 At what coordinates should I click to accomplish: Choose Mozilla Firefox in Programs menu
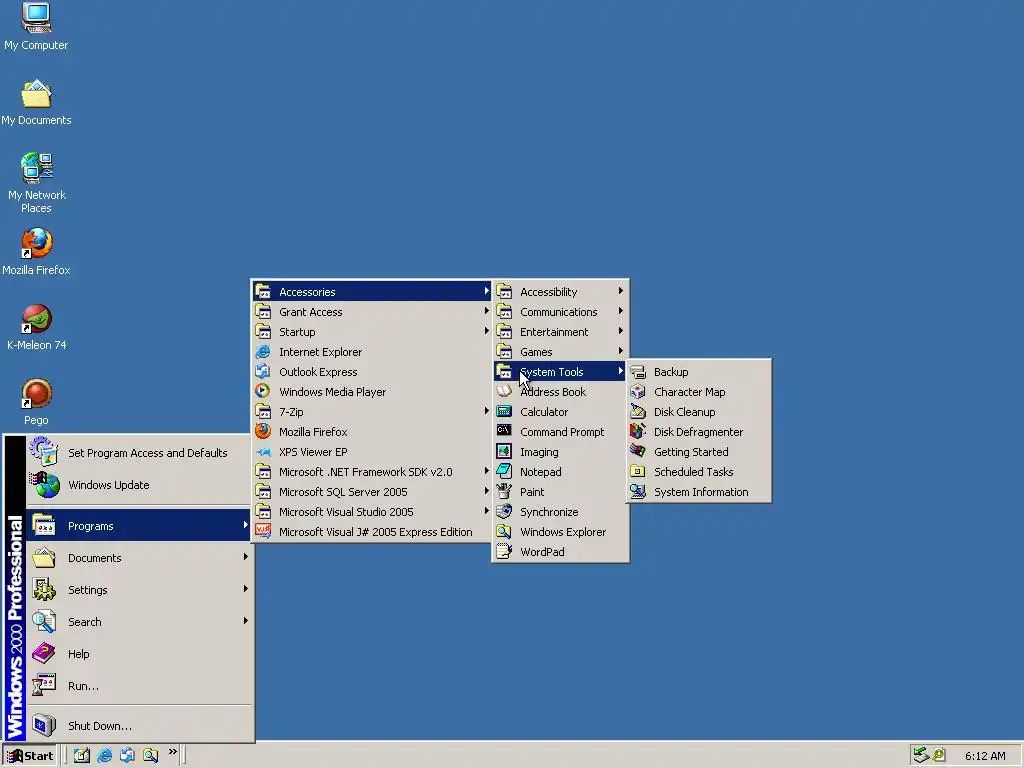[x=372, y=432]
